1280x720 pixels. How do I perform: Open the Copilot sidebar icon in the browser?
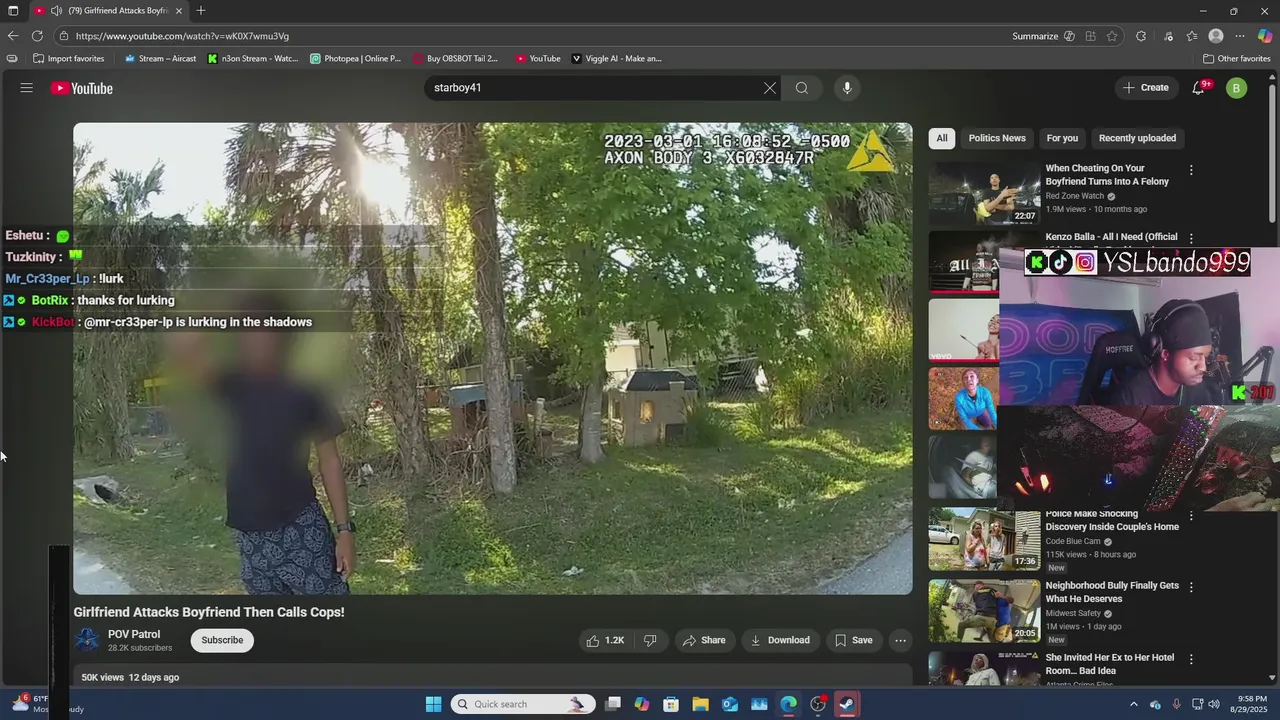1265,36
